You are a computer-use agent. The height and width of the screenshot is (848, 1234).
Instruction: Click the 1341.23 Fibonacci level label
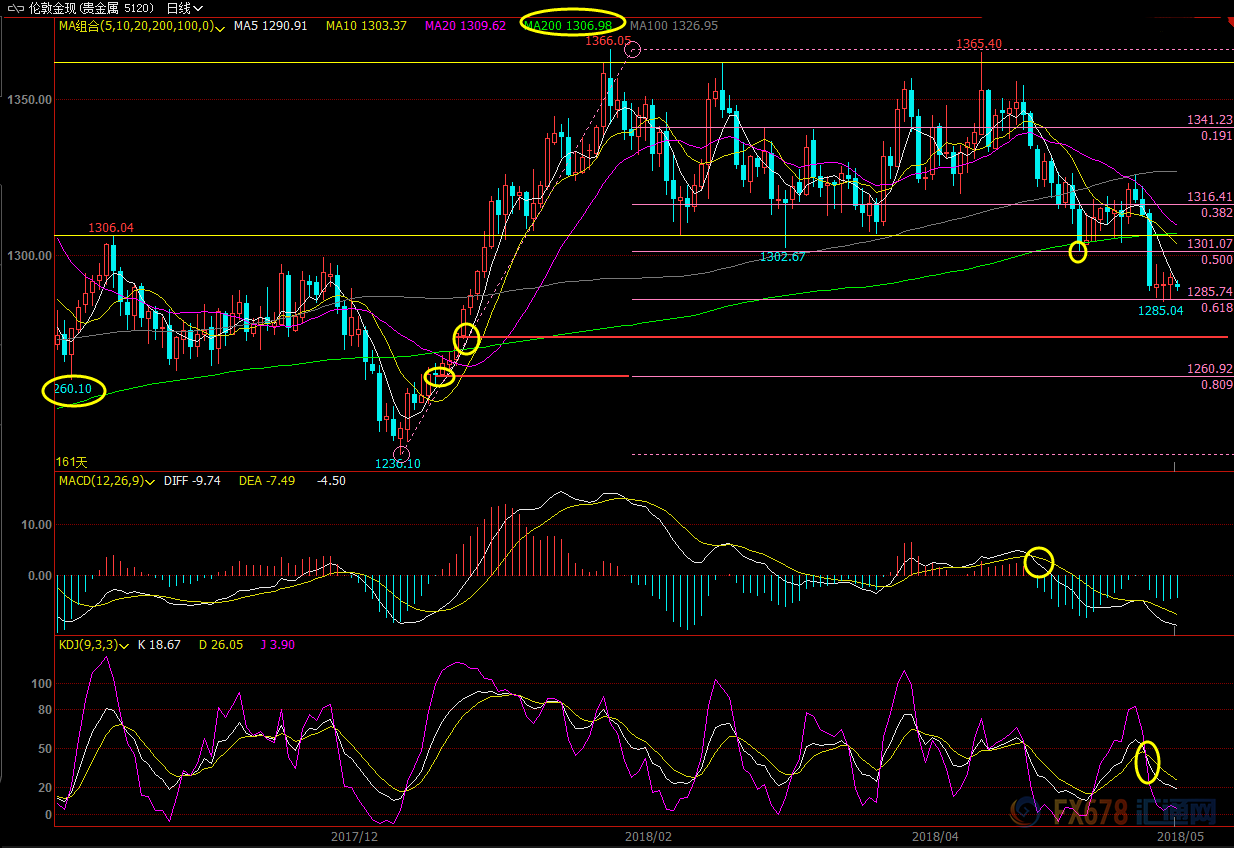(1209, 120)
